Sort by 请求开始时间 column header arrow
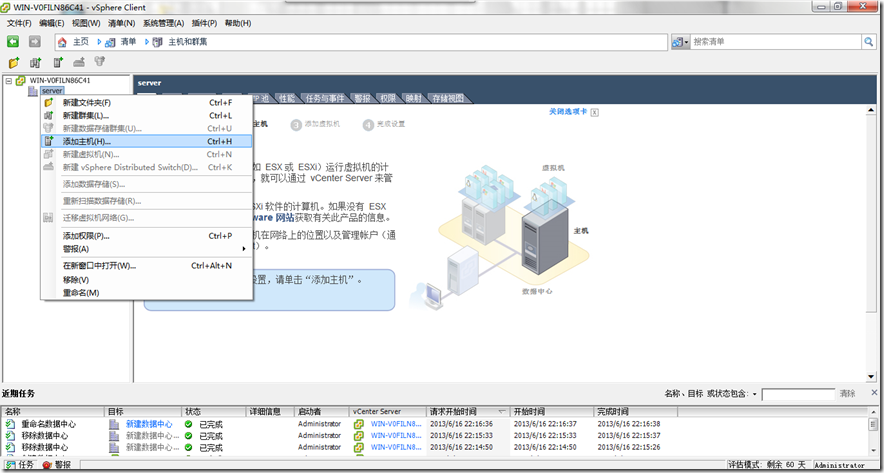The height and width of the screenshot is (473, 884). pos(502,412)
